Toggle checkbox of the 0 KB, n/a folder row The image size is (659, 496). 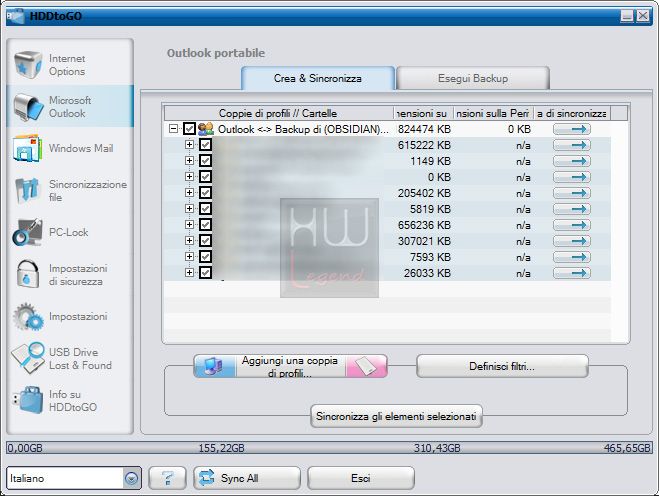(205, 177)
